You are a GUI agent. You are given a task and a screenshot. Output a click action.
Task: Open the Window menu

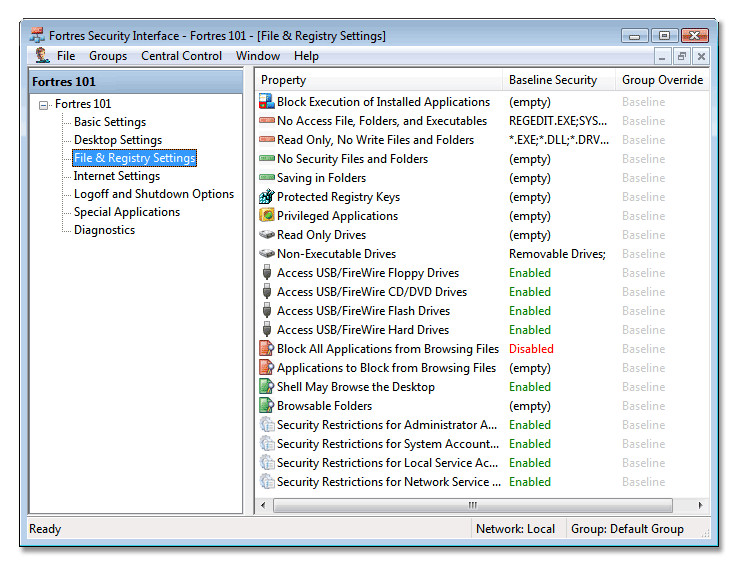[x=258, y=56]
